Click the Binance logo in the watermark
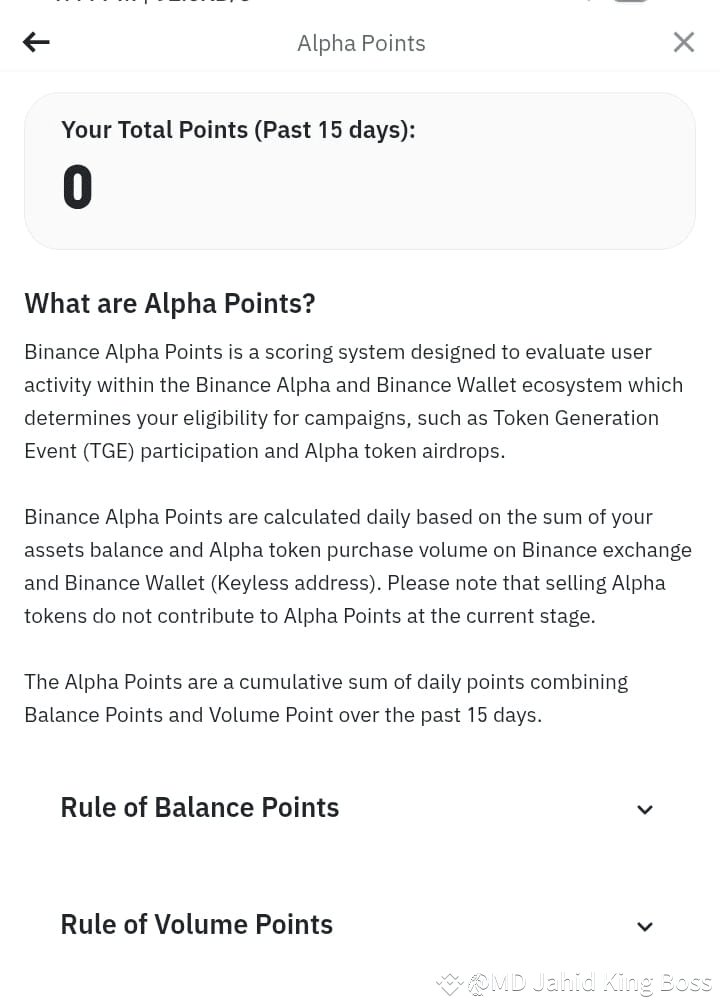The height and width of the screenshot is (1005, 720). click(x=449, y=984)
